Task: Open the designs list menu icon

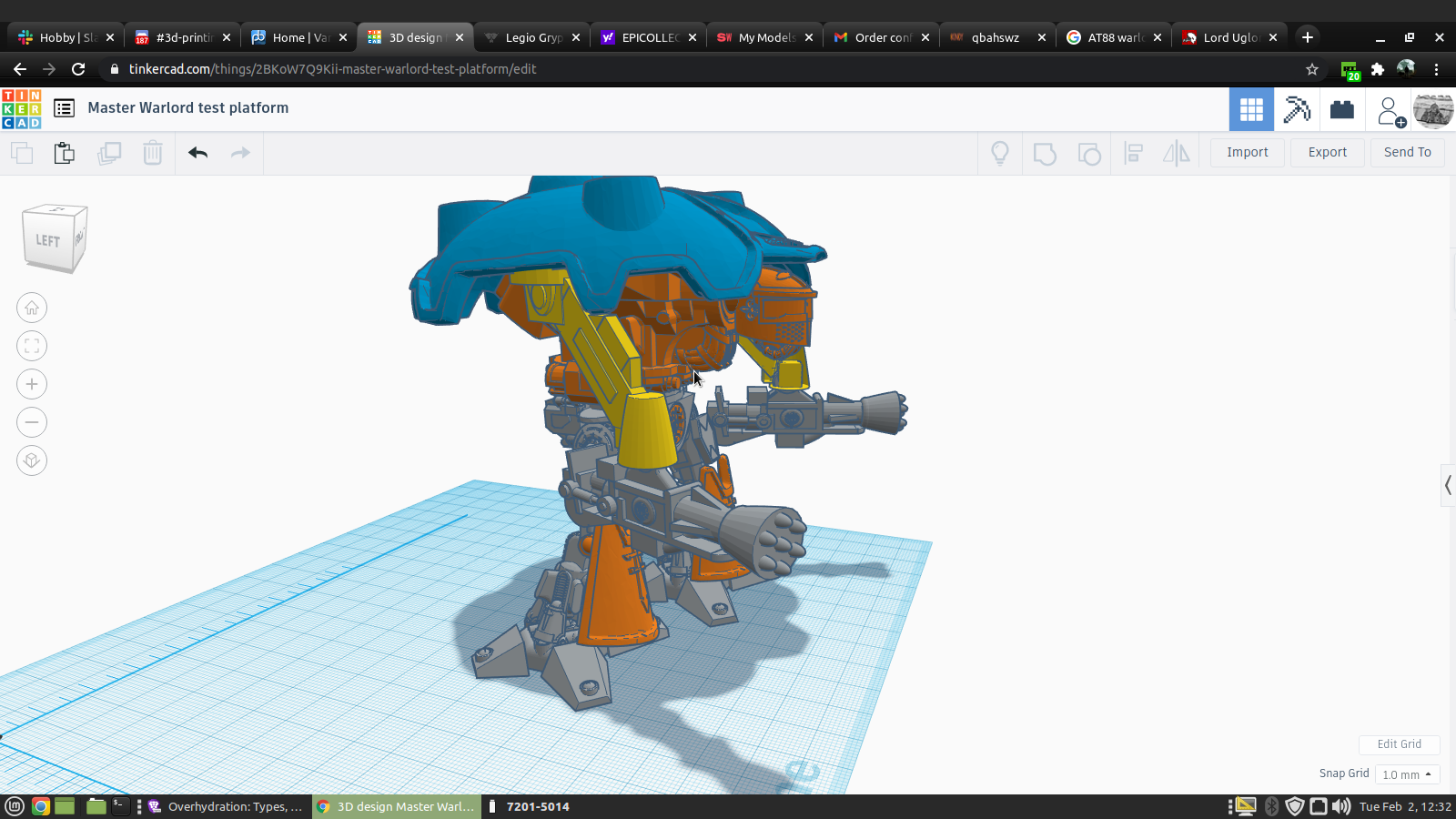Action: pos(64,108)
